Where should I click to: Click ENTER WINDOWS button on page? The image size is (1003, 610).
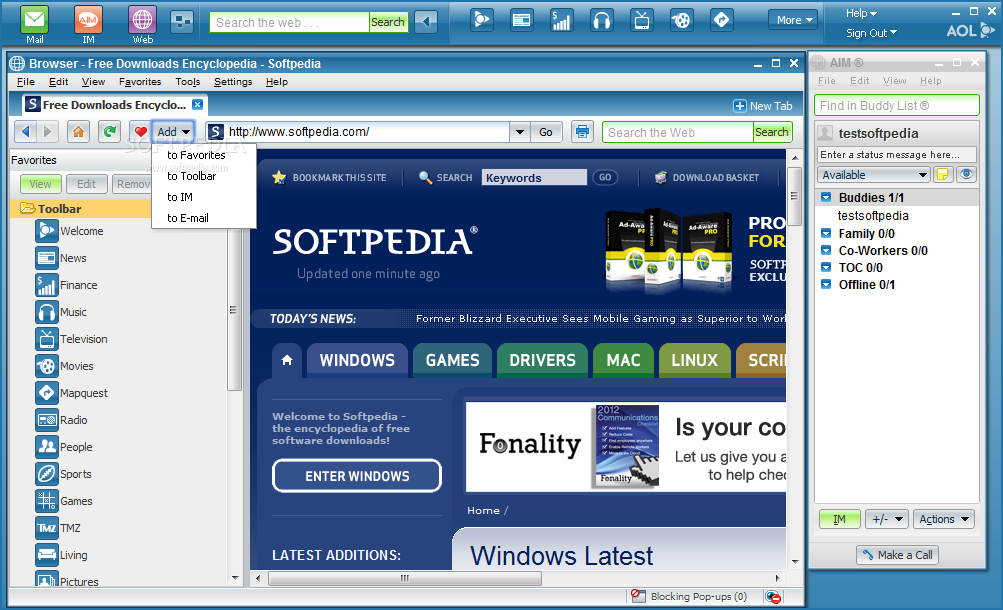pos(357,476)
